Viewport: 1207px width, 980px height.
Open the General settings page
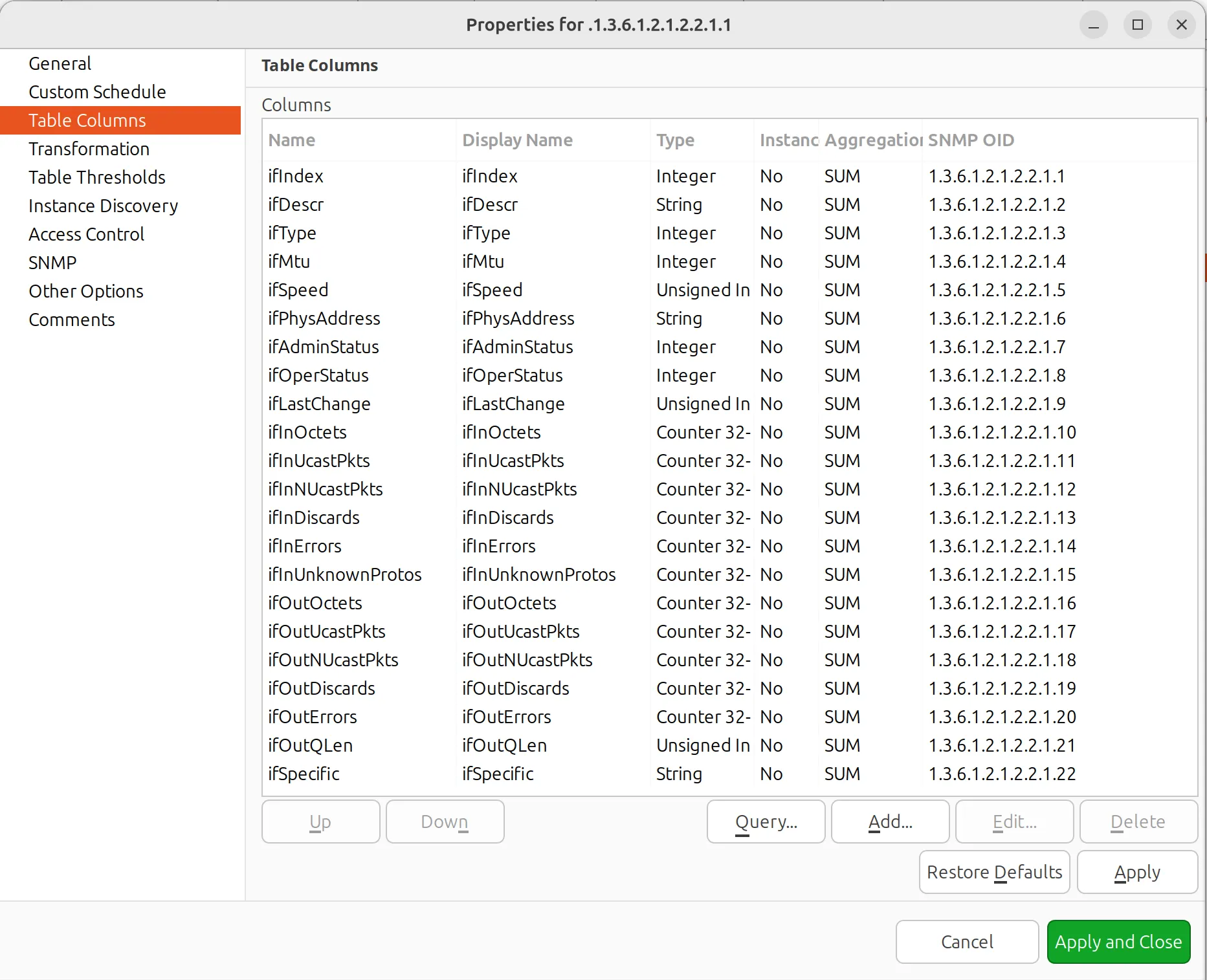(x=60, y=63)
